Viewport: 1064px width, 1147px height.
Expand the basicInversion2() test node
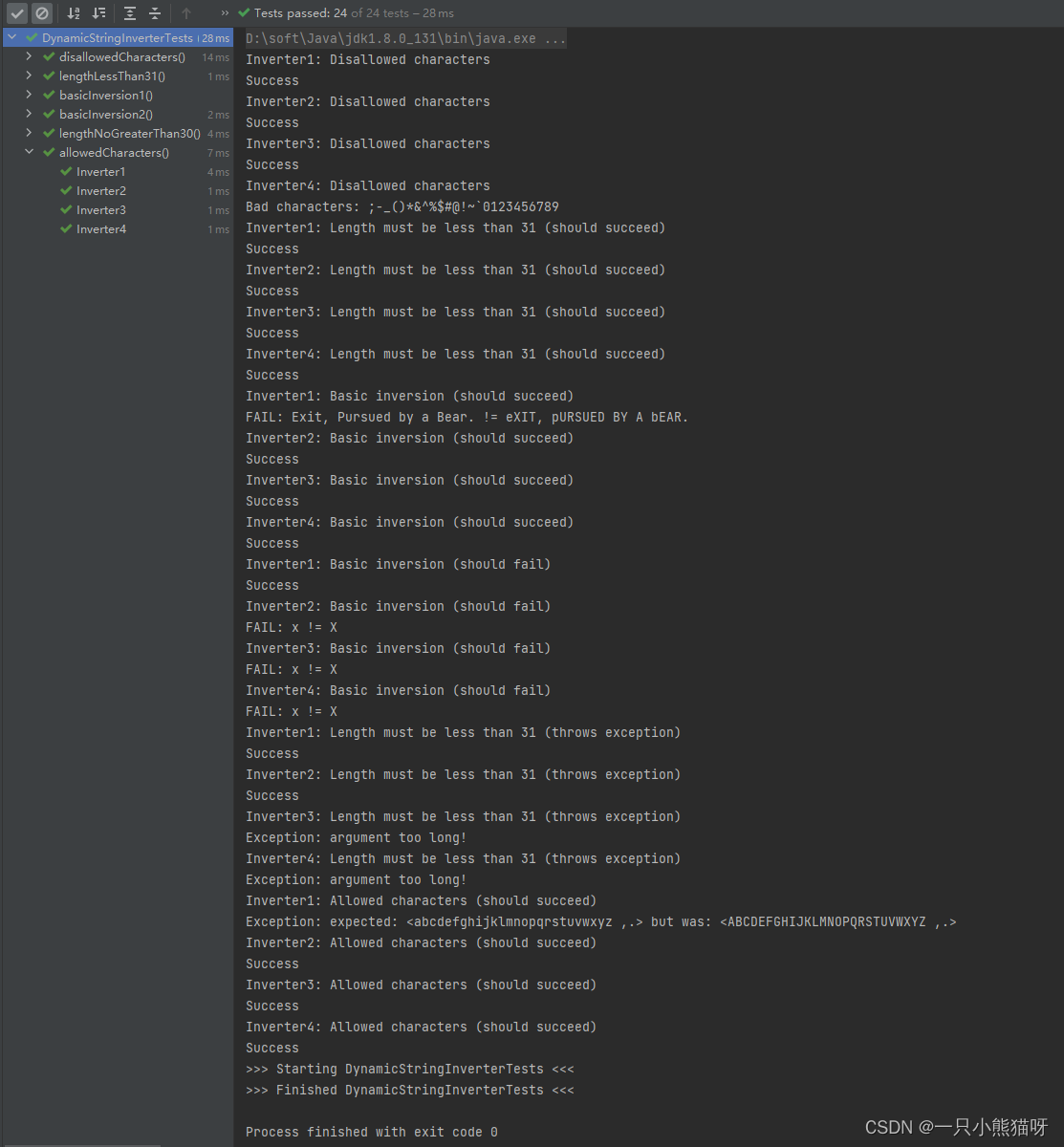point(29,115)
